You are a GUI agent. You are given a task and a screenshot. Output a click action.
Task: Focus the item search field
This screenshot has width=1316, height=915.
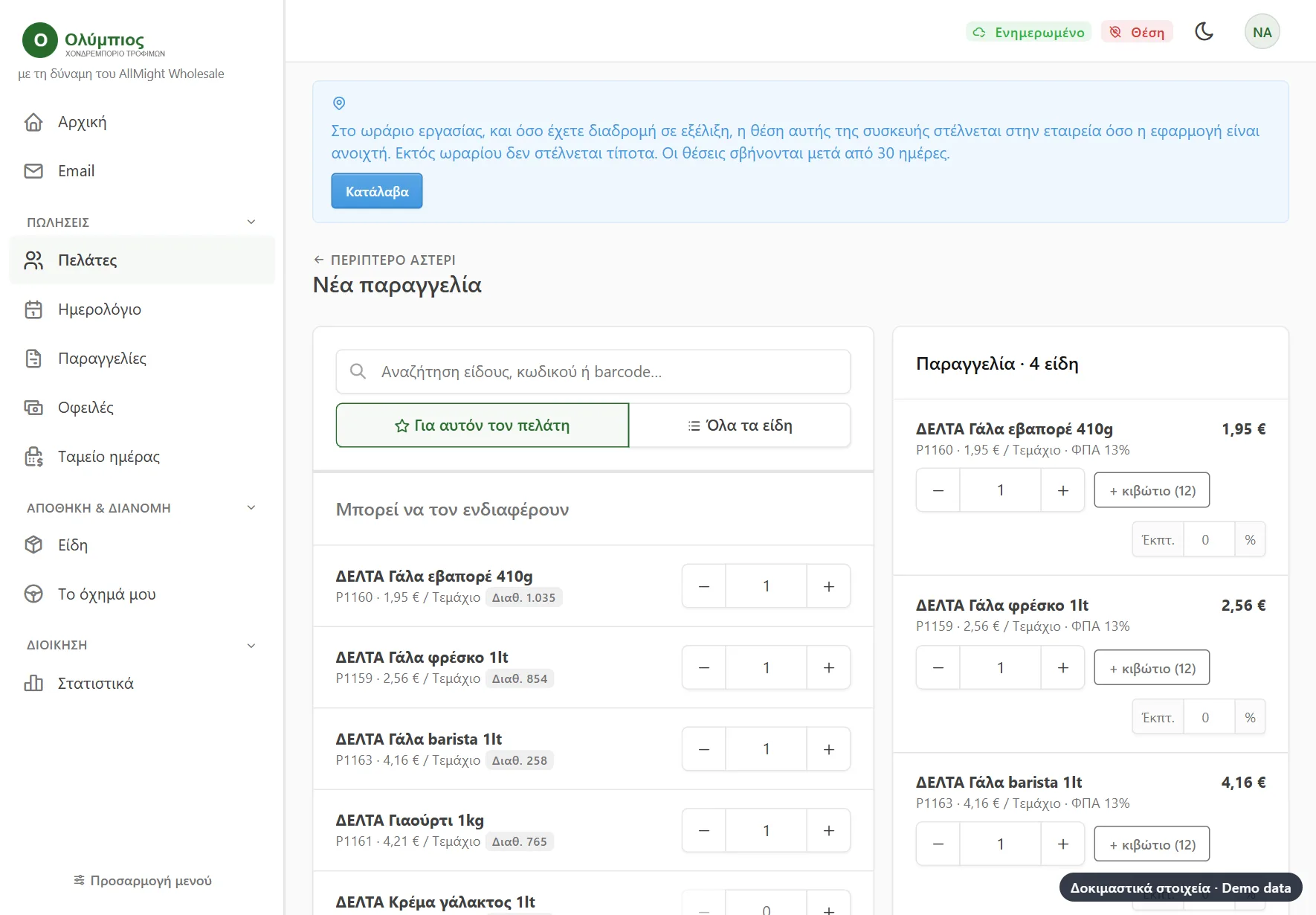click(593, 372)
